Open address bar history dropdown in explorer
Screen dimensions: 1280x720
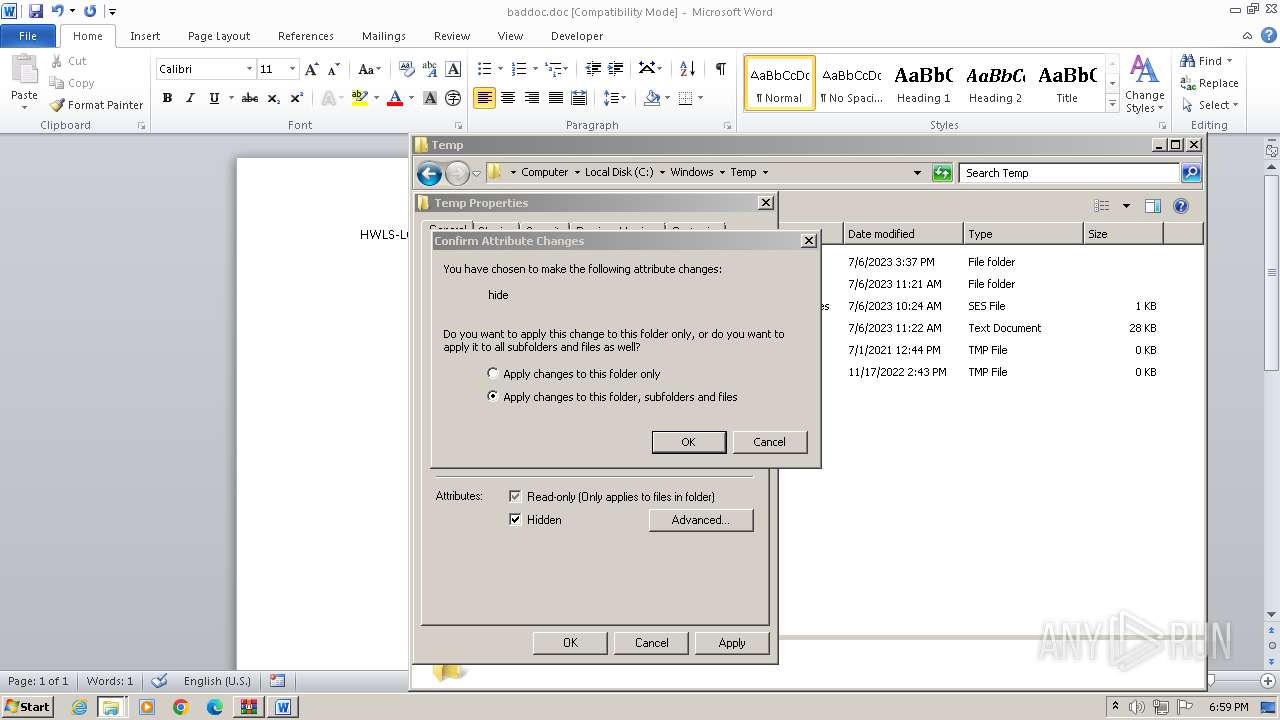click(x=917, y=173)
